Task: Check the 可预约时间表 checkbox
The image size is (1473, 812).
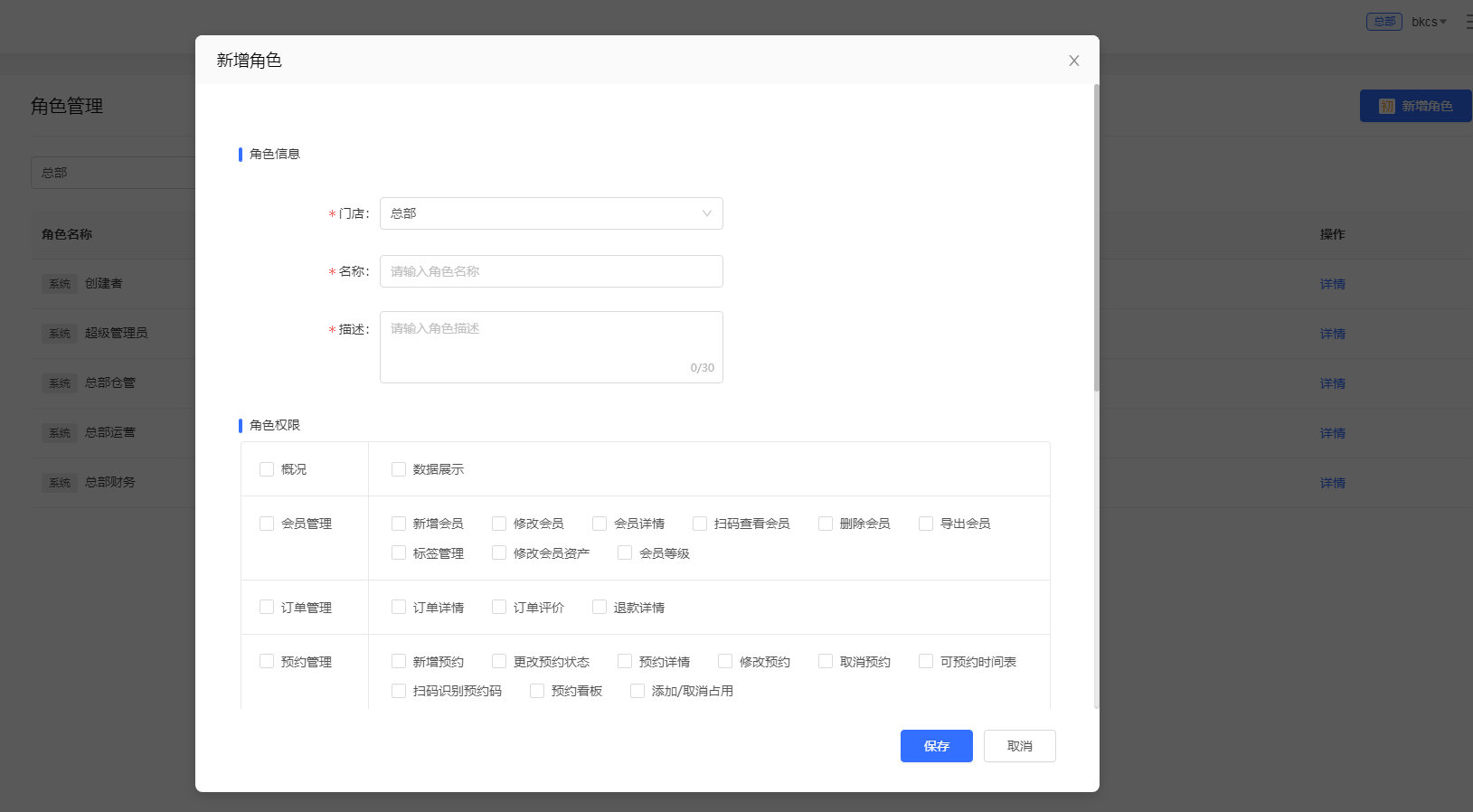Action: [x=926, y=661]
